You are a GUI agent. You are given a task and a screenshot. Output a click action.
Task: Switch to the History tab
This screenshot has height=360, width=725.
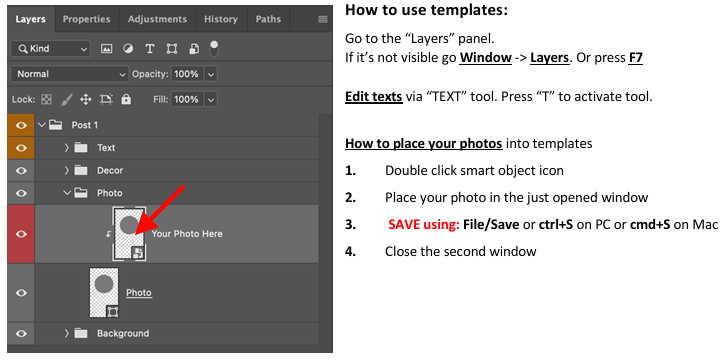[x=220, y=19]
